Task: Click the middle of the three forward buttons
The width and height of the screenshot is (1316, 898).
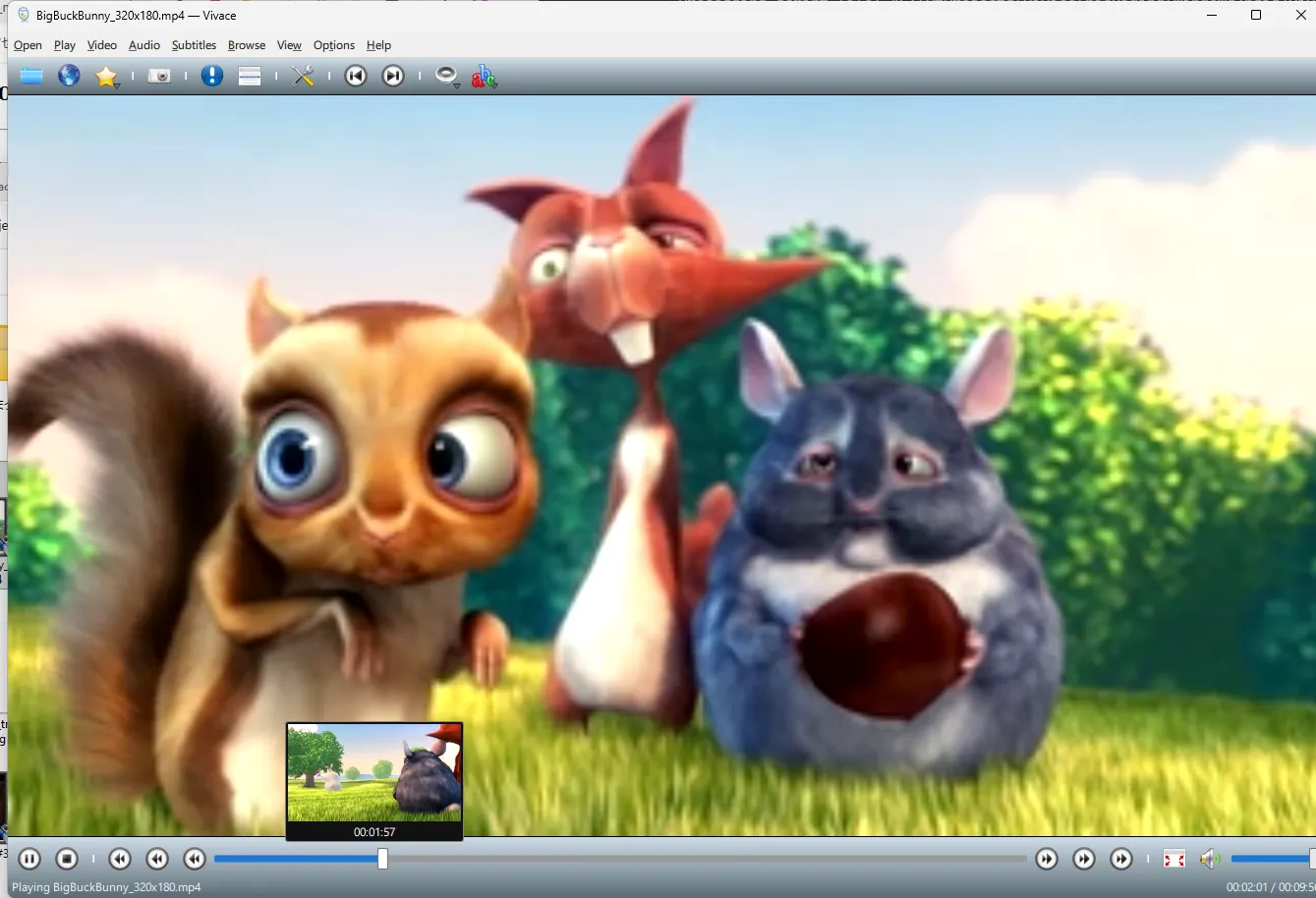Action: (x=1084, y=859)
